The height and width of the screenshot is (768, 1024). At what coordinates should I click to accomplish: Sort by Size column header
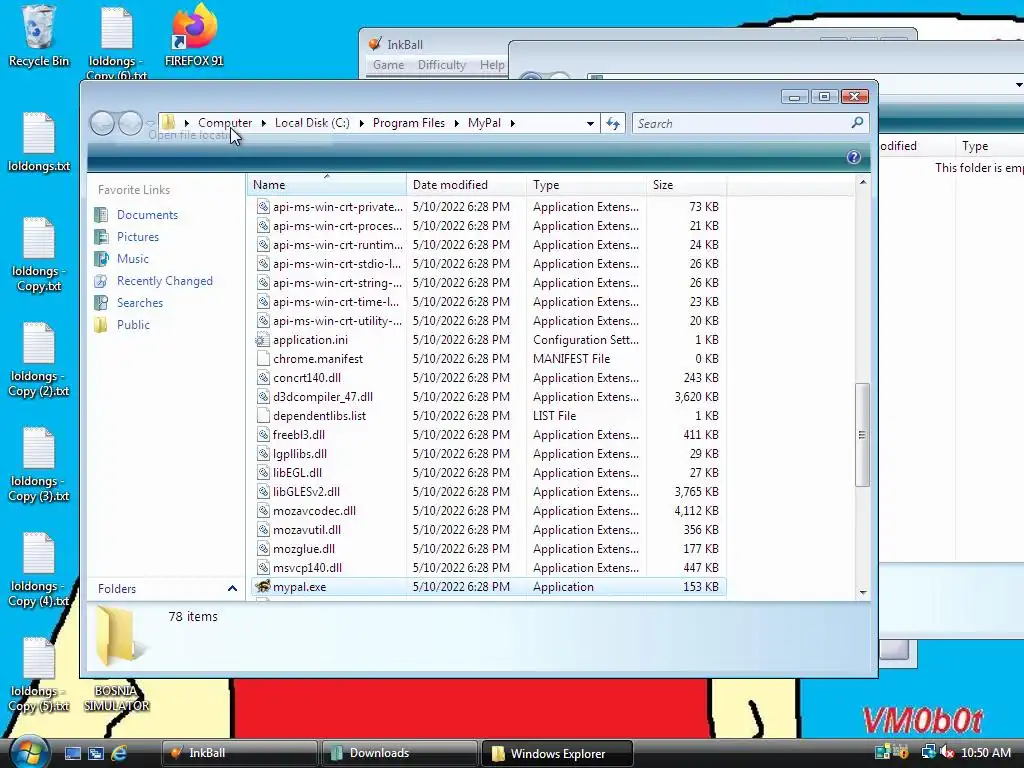pyautogui.click(x=686, y=185)
